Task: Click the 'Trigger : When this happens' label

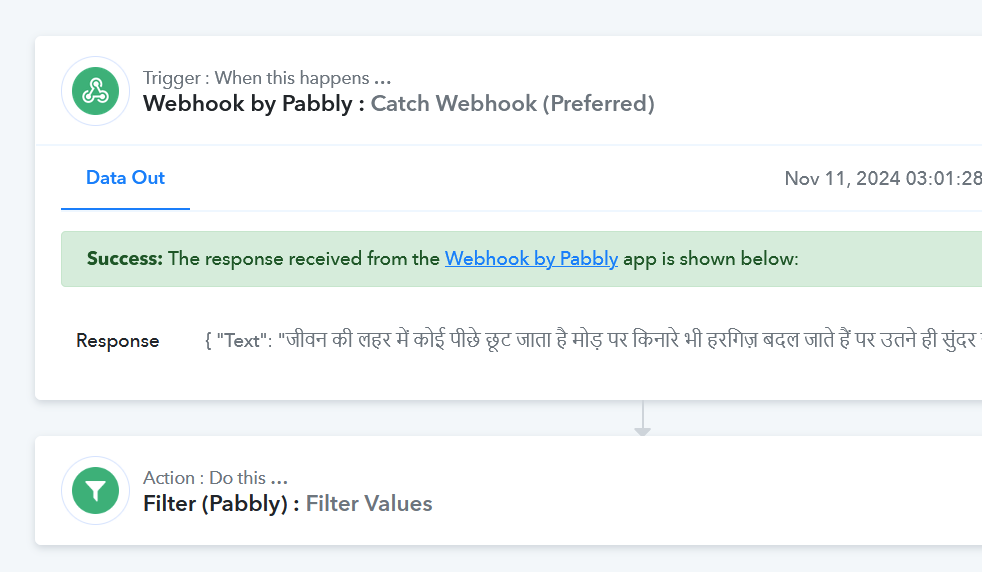Action: pos(256,78)
